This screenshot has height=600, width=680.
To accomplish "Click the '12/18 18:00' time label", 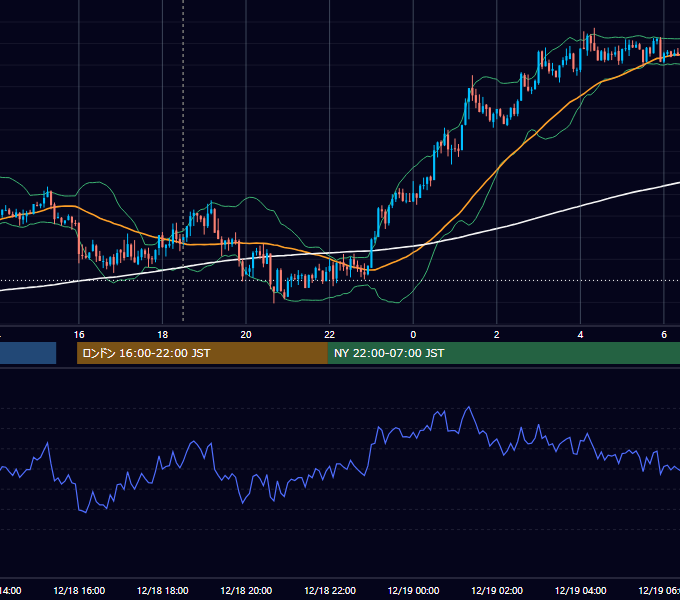I will (163, 590).
